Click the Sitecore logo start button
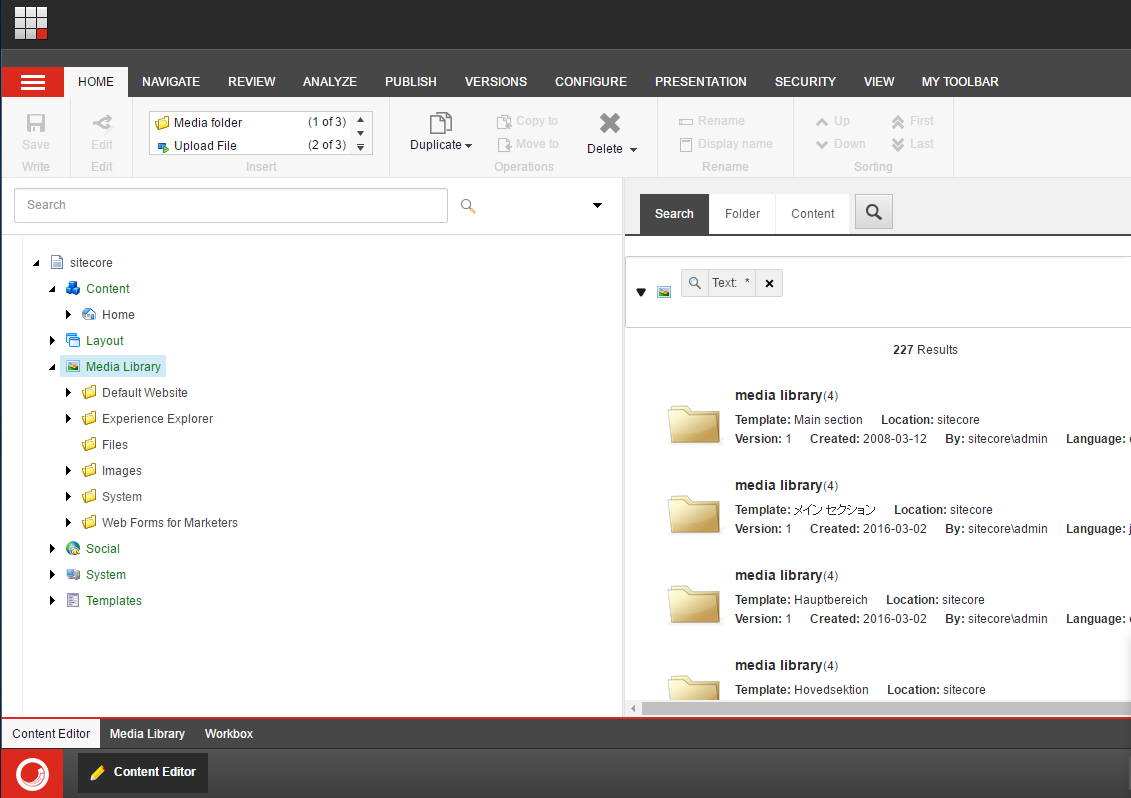This screenshot has width=1131, height=798. [32, 773]
